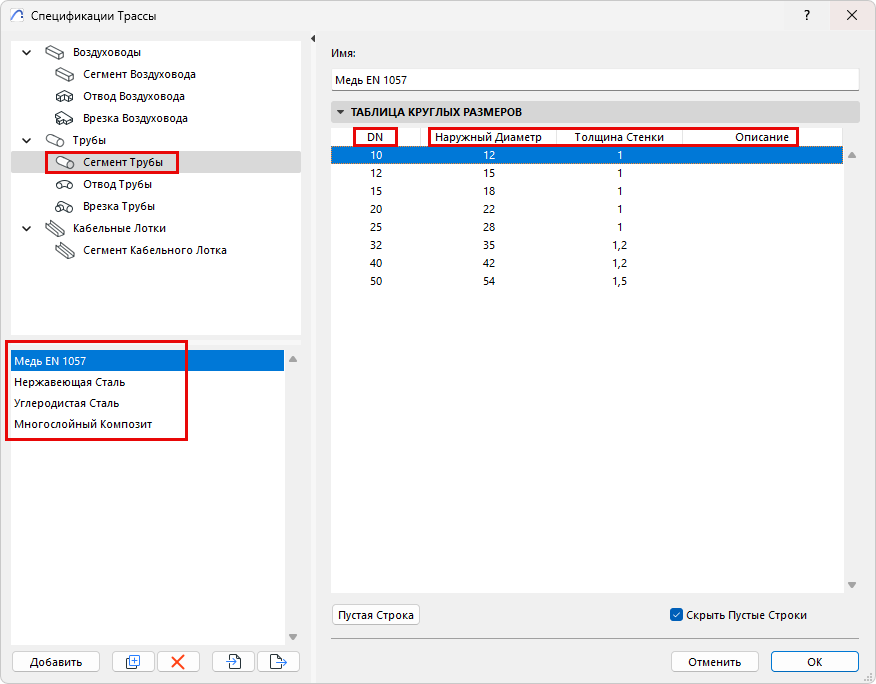Viewport: 876px width, 684px height.
Task: Click the Добавить button
Action: (x=56, y=662)
